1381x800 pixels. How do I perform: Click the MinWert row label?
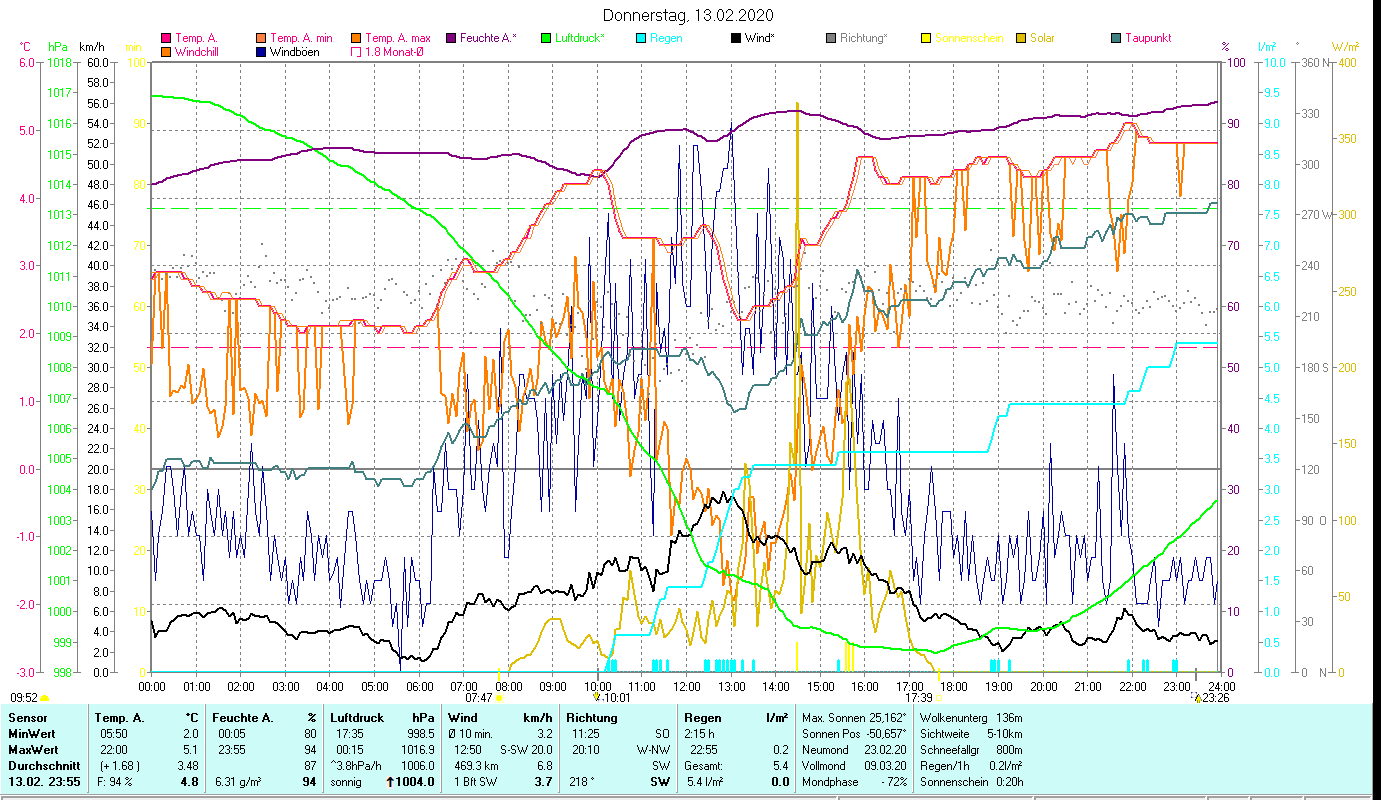click(x=30, y=734)
